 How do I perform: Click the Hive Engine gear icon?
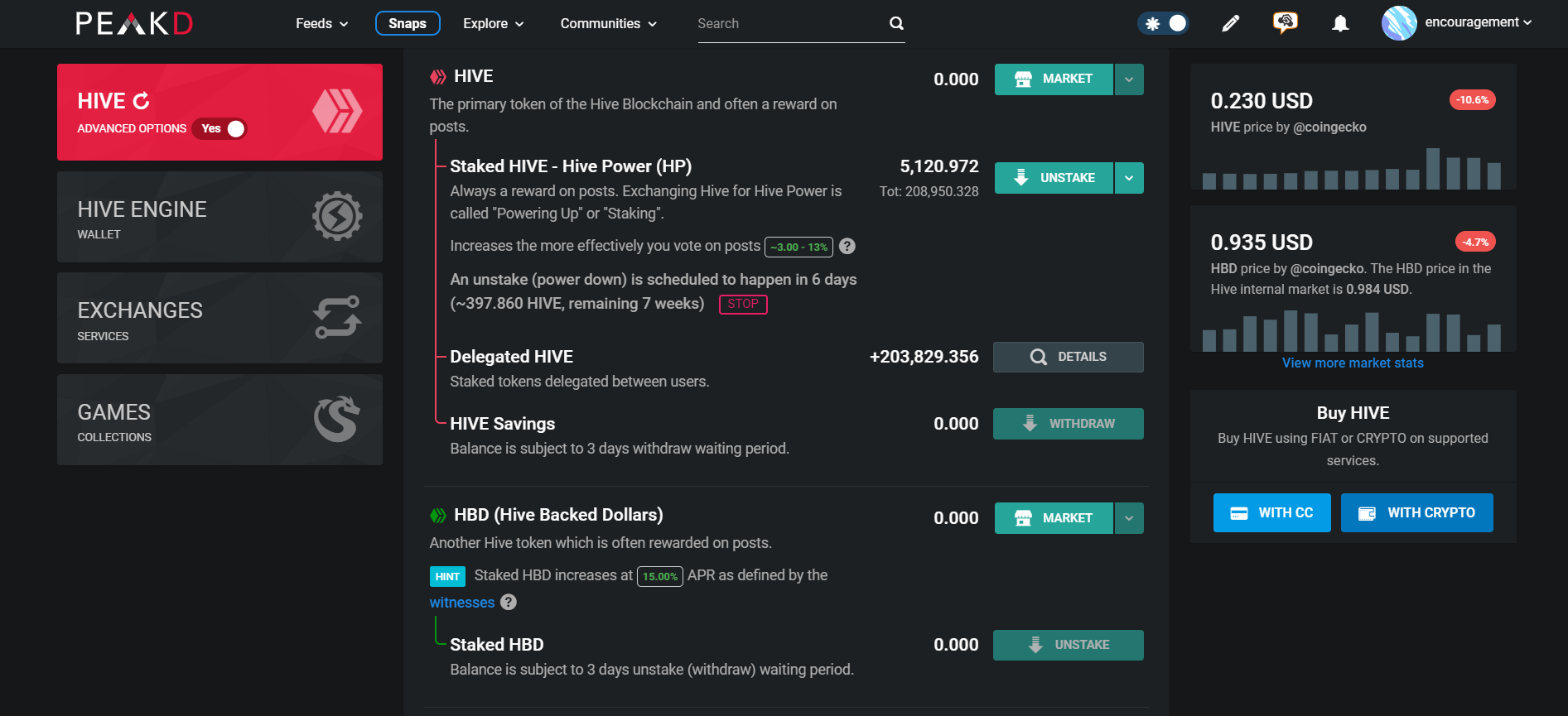[x=337, y=216]
